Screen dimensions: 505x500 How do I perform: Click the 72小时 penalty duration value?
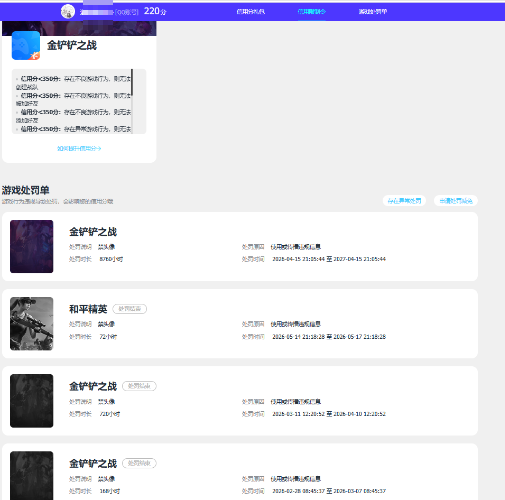pyautogui.click(x=108, y=337)
